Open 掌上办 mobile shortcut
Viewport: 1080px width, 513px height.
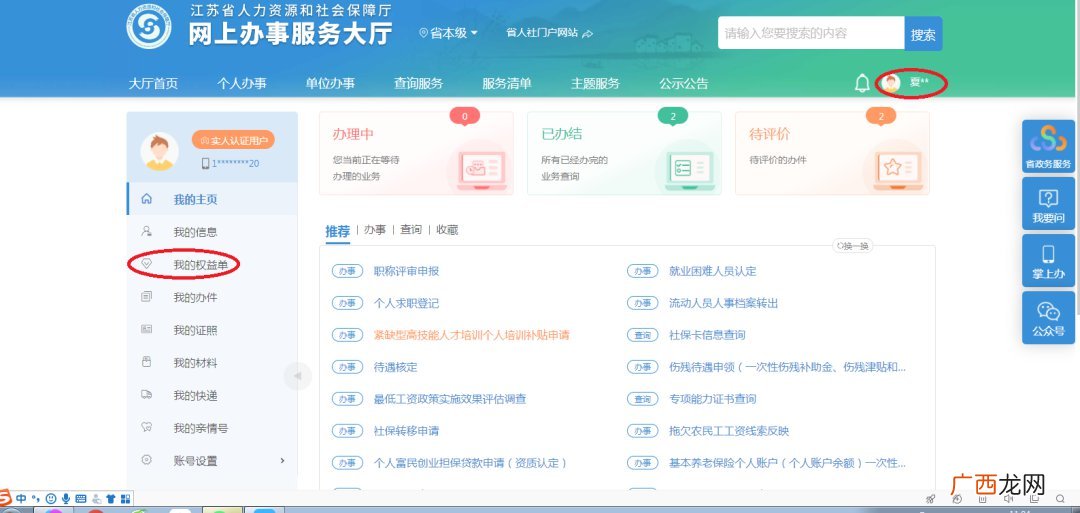[1048, 260]
